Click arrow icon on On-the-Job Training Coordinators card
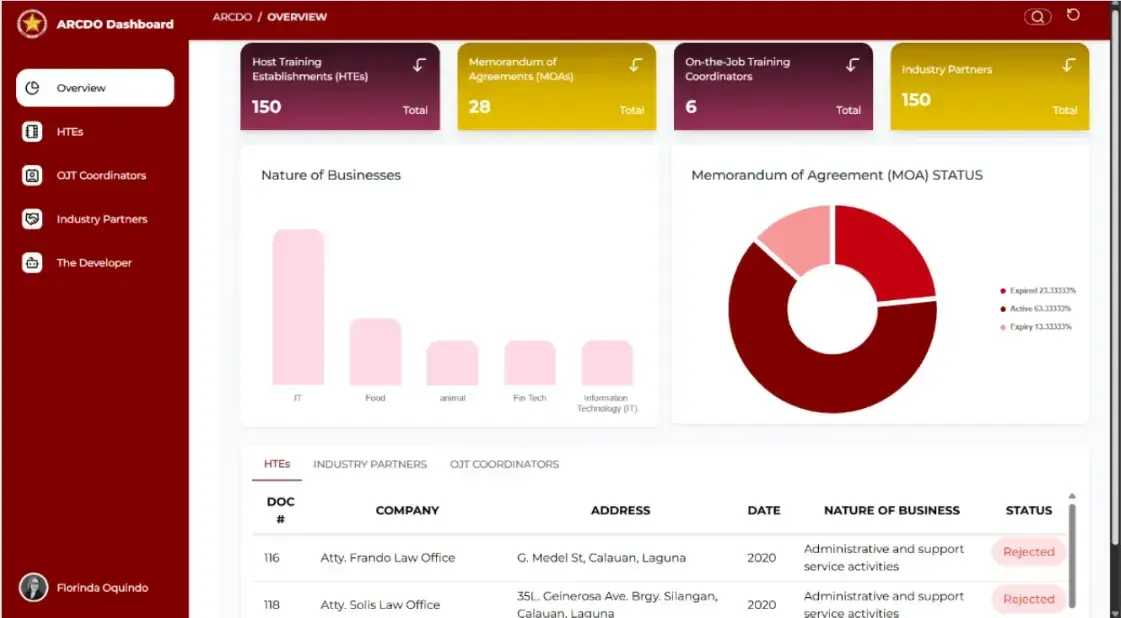 tap(852, 65)
